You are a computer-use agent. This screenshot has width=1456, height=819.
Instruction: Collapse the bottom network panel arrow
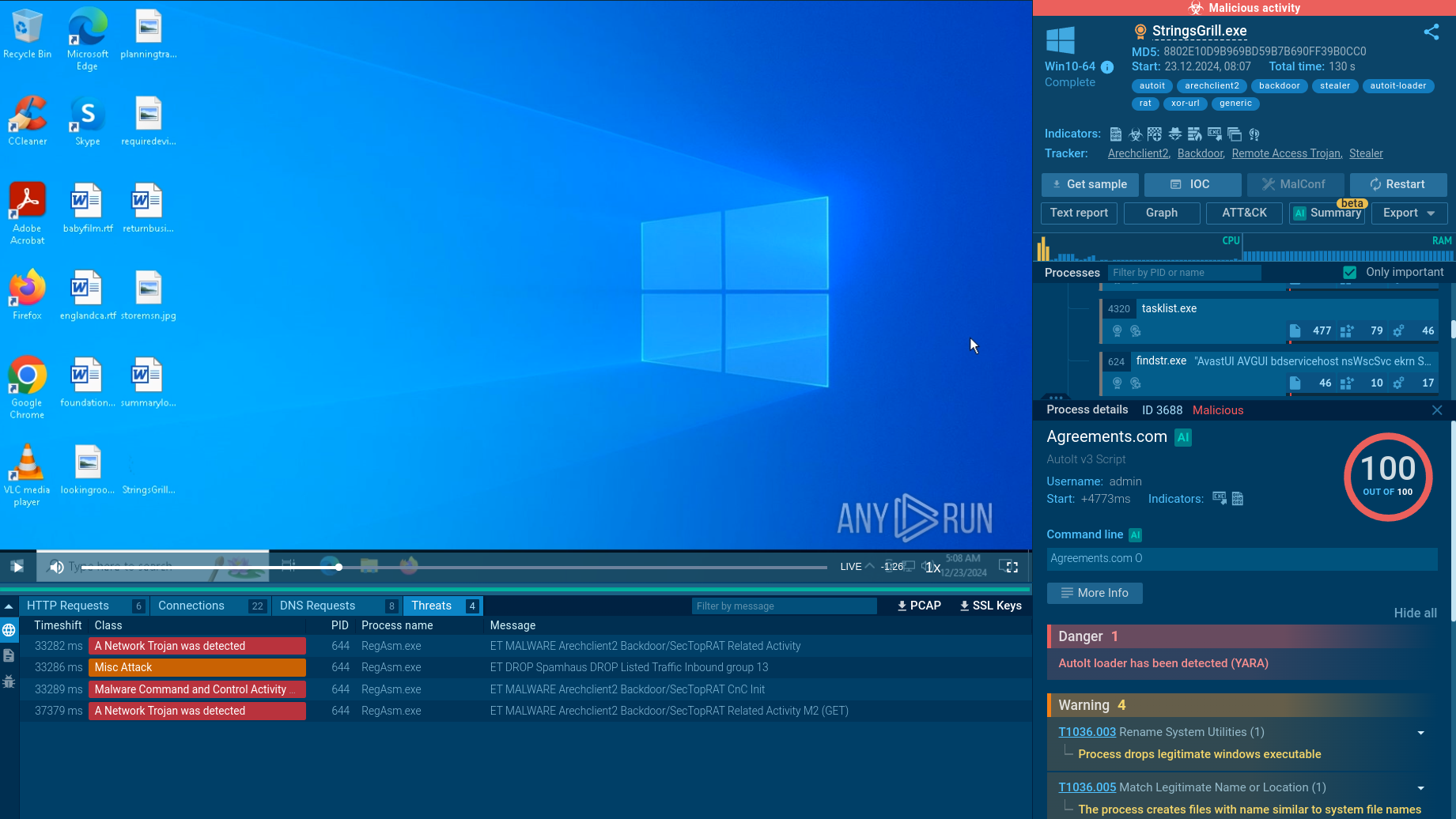coord(9,606)
